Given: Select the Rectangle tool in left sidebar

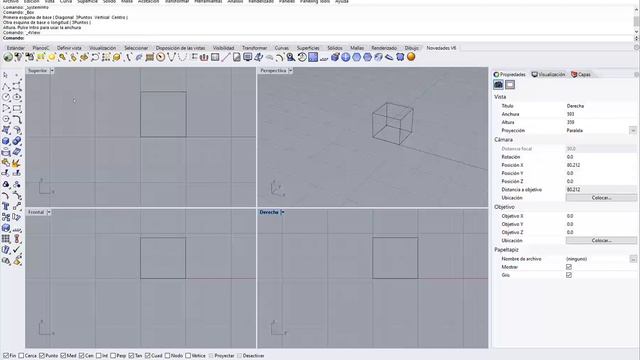Looking at the screenshot, I should click(17, 108).
